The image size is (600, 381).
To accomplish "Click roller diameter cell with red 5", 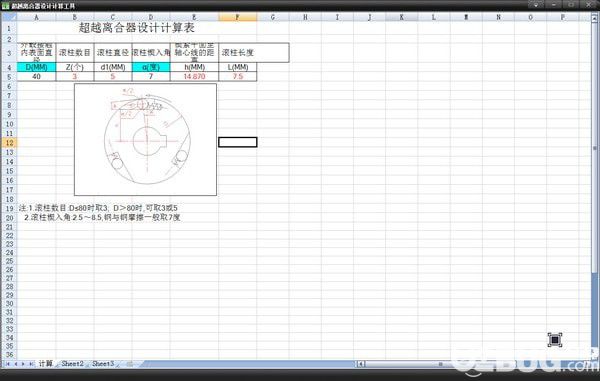I will tap(113, 77).
